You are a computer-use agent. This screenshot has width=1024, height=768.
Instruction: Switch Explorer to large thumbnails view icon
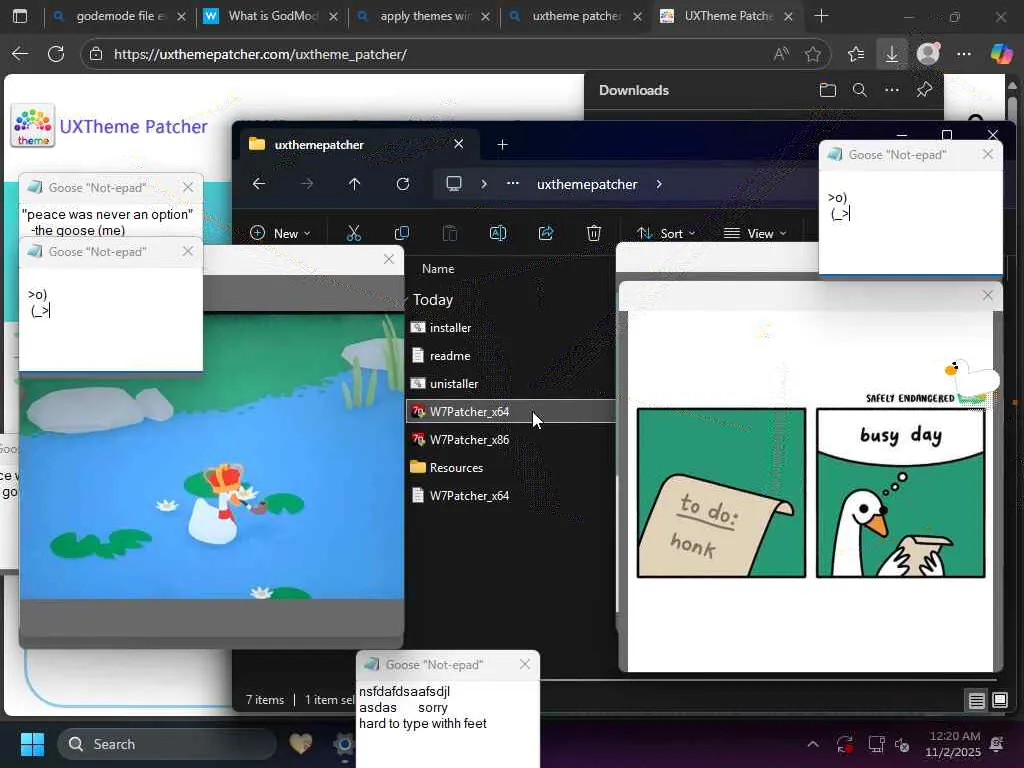click(x=1000, y=701)
